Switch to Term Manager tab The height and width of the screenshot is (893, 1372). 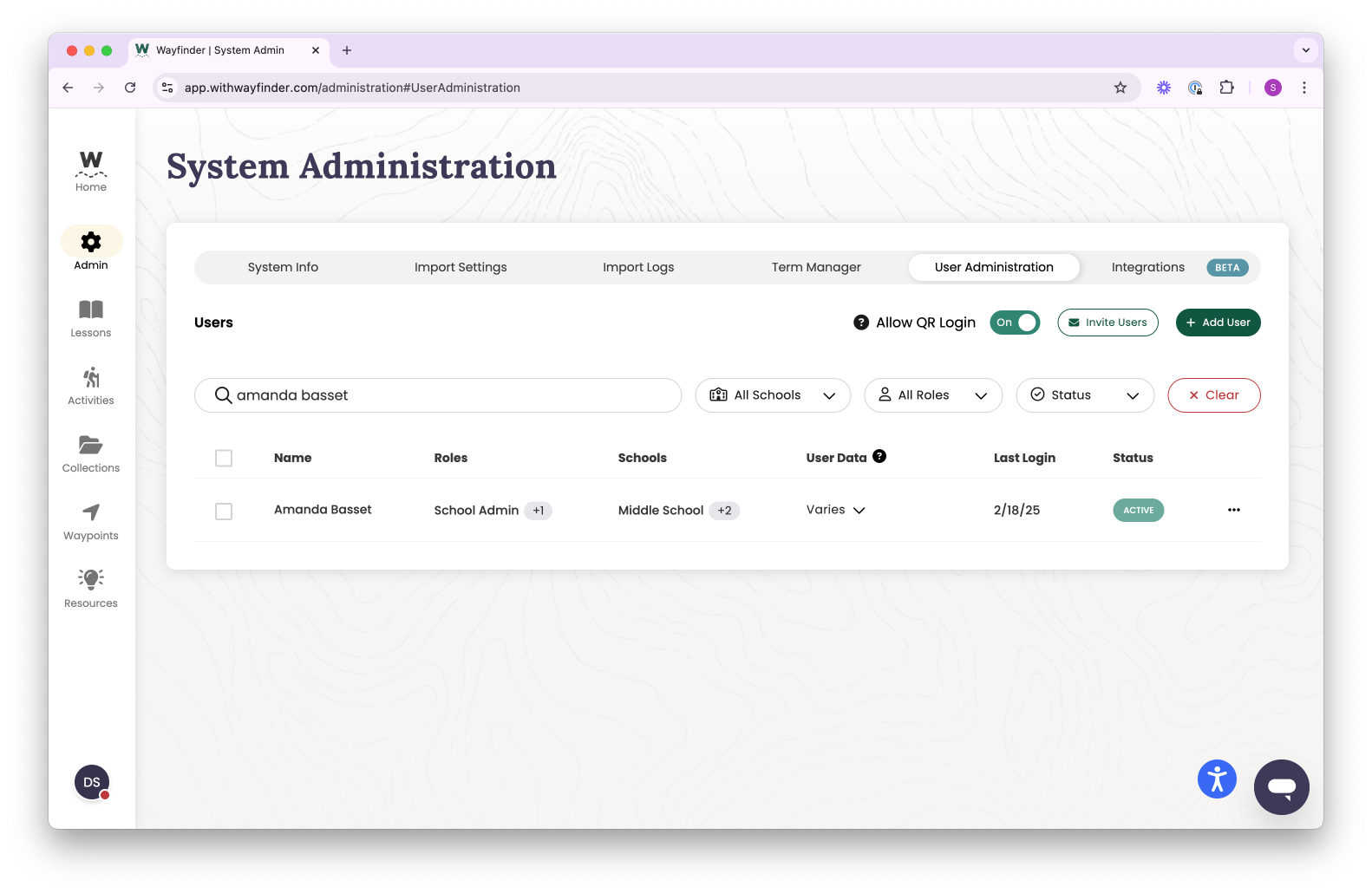pos(816,267)
